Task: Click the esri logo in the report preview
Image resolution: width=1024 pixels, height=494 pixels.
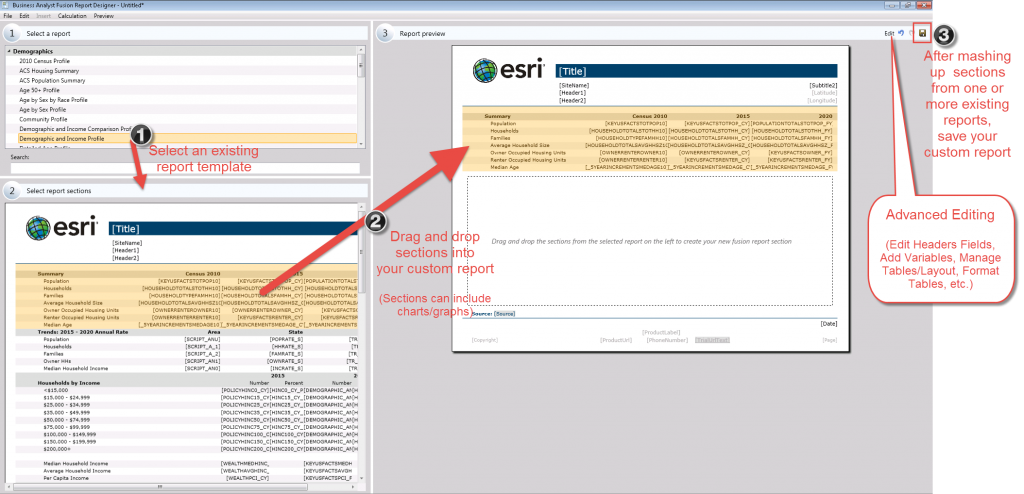Action: [x=509, y=70]
